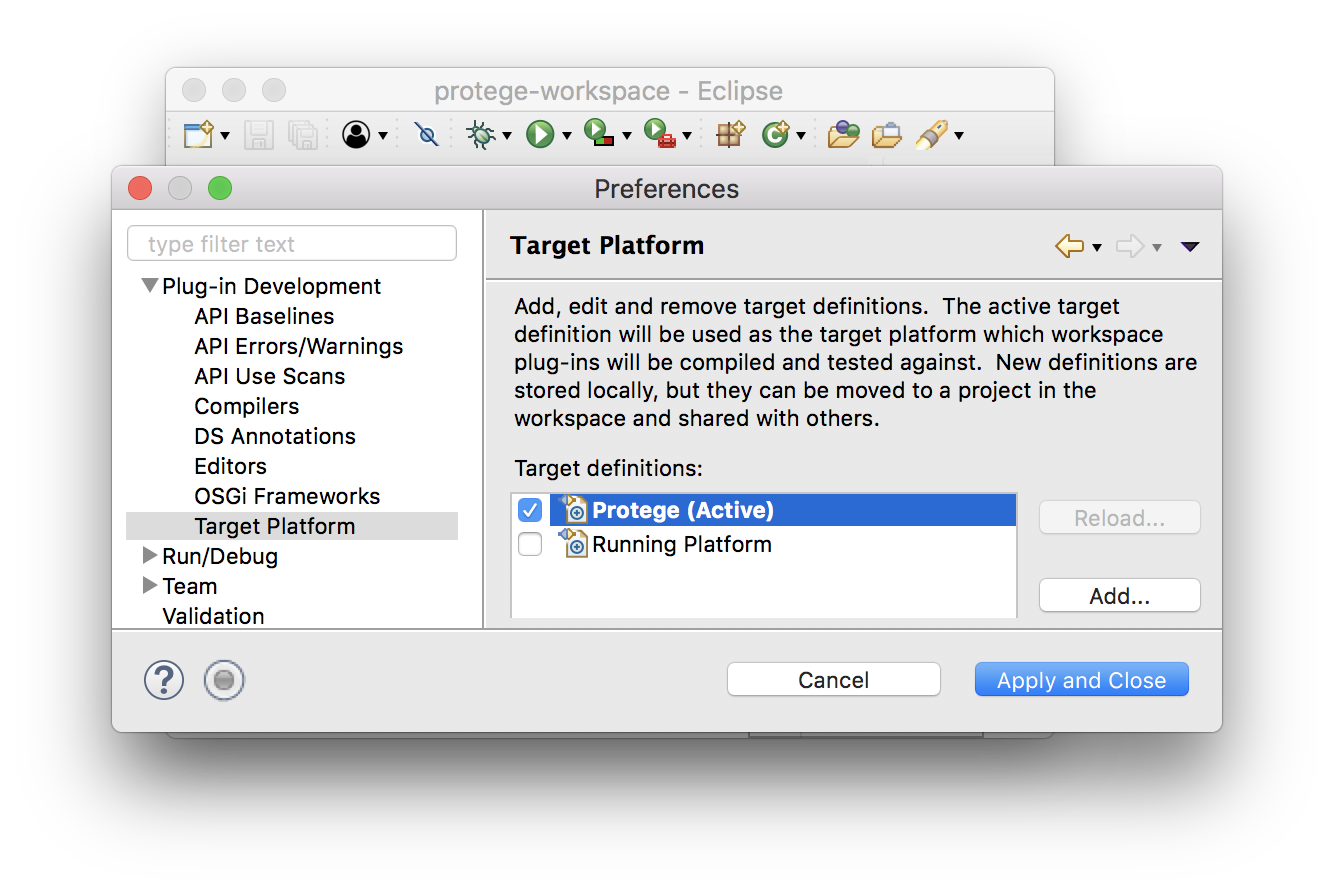Image resolution: width=1334 pixels, height=892 pixels.
Task: Click the user profile circle icon in toolbar
Action: [356, 134]
